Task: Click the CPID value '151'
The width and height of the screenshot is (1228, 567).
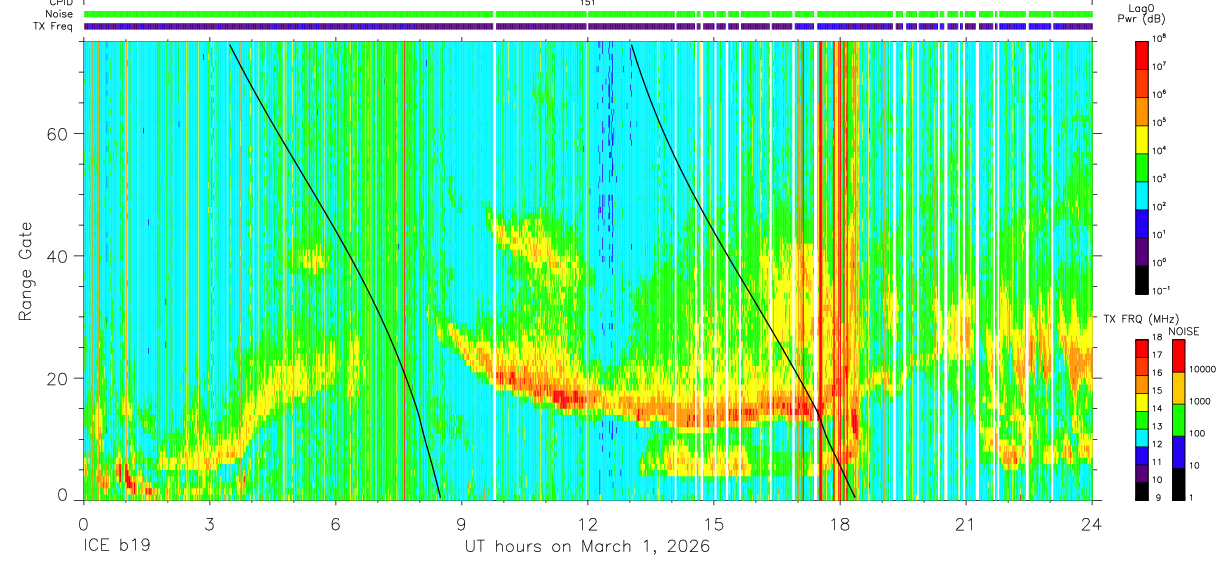Action: 587,3
